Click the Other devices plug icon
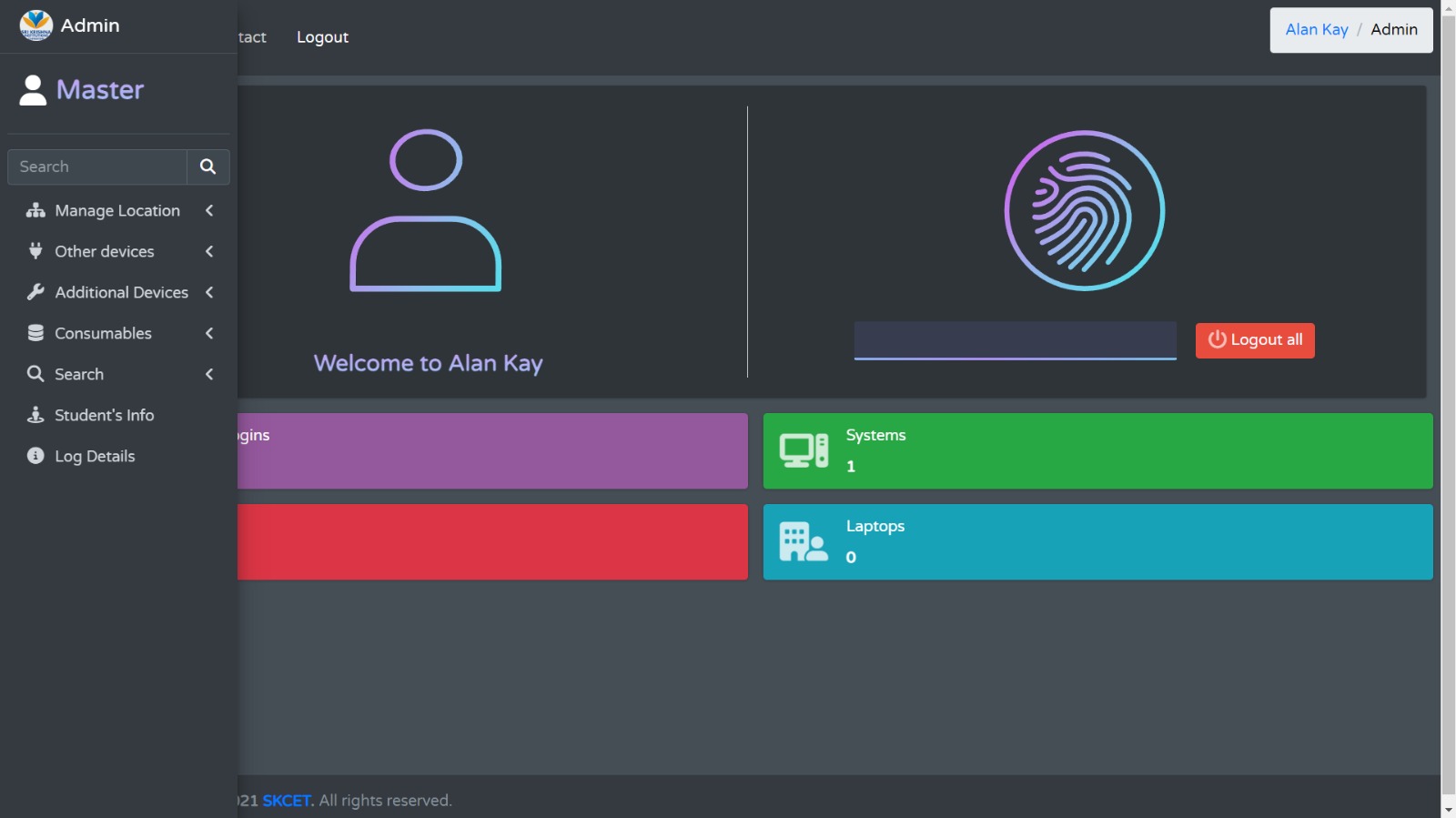The height and width of the screenshot is (818, 1456). point(35,251)
